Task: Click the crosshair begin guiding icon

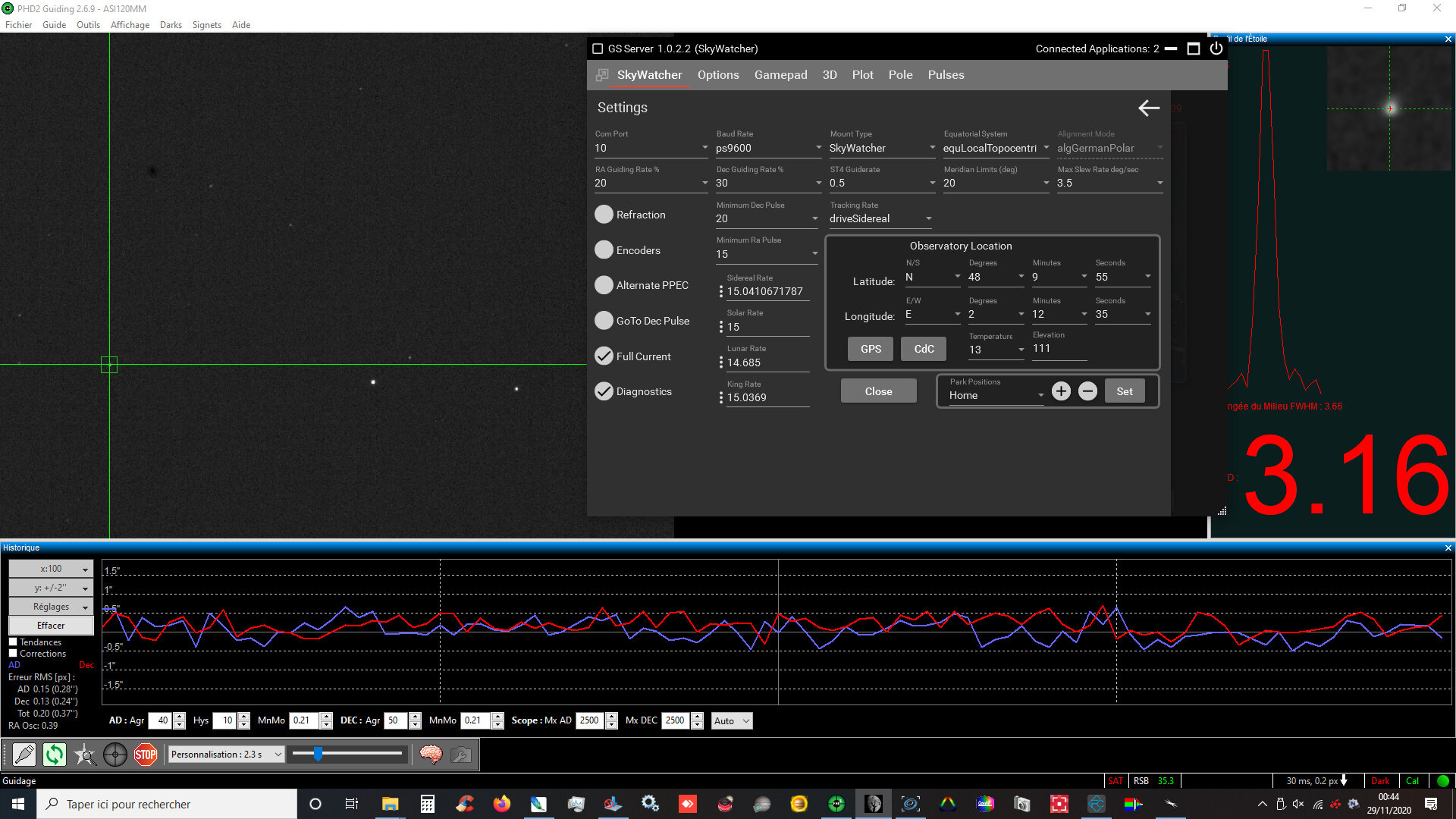Action: point(115,755)
